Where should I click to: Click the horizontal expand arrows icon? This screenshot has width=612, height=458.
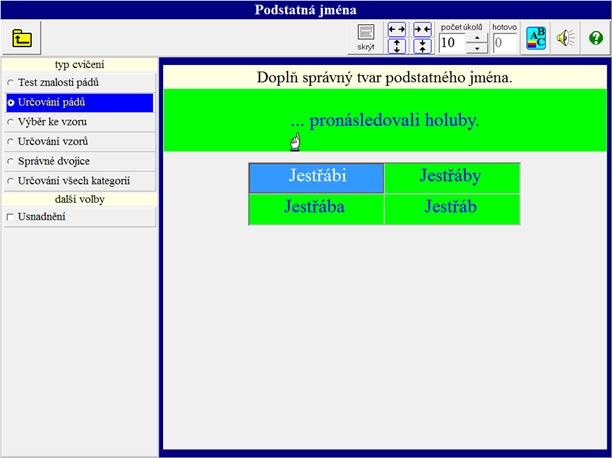(397, 30)
